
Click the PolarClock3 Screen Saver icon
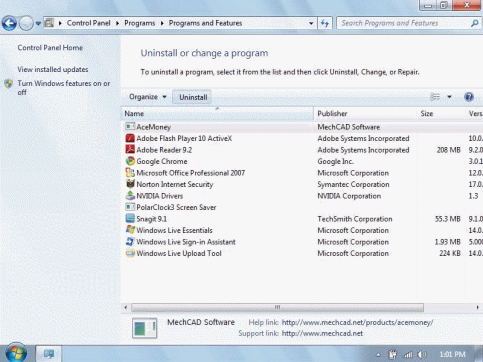pos(130,207)
